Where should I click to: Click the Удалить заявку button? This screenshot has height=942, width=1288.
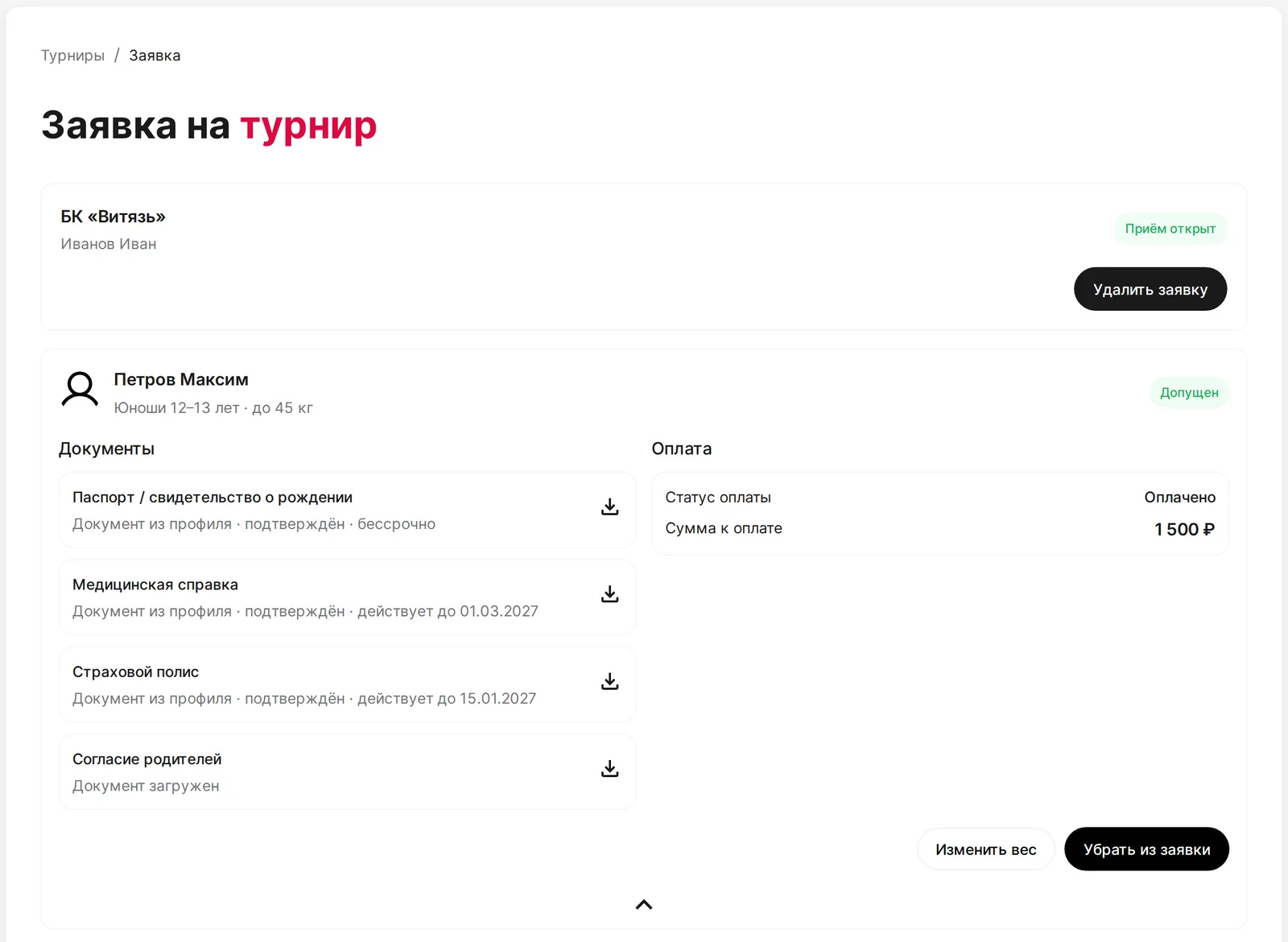(1150, 289)
